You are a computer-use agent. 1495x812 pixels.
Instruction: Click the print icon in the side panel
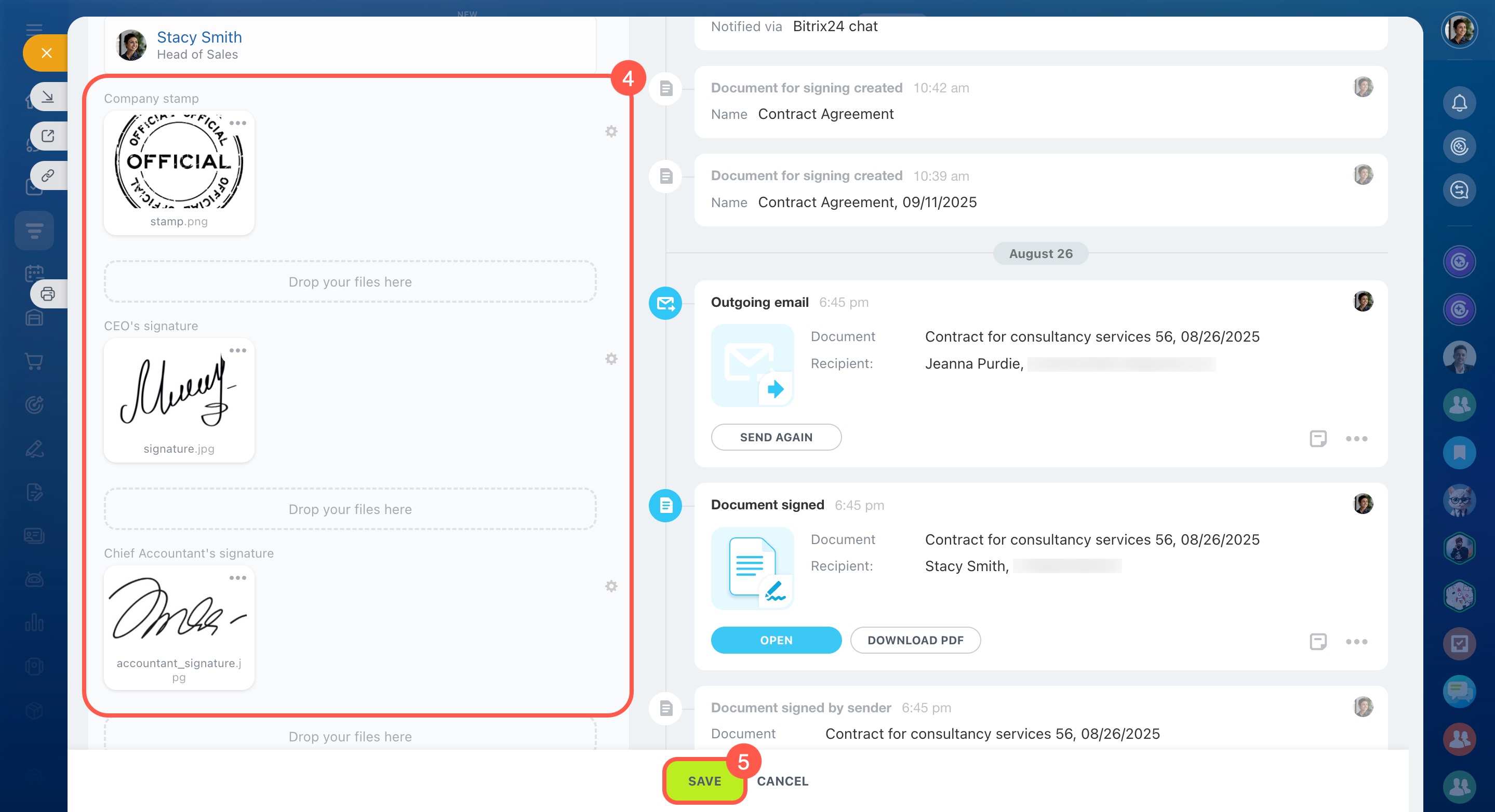(x=48, y=293)
